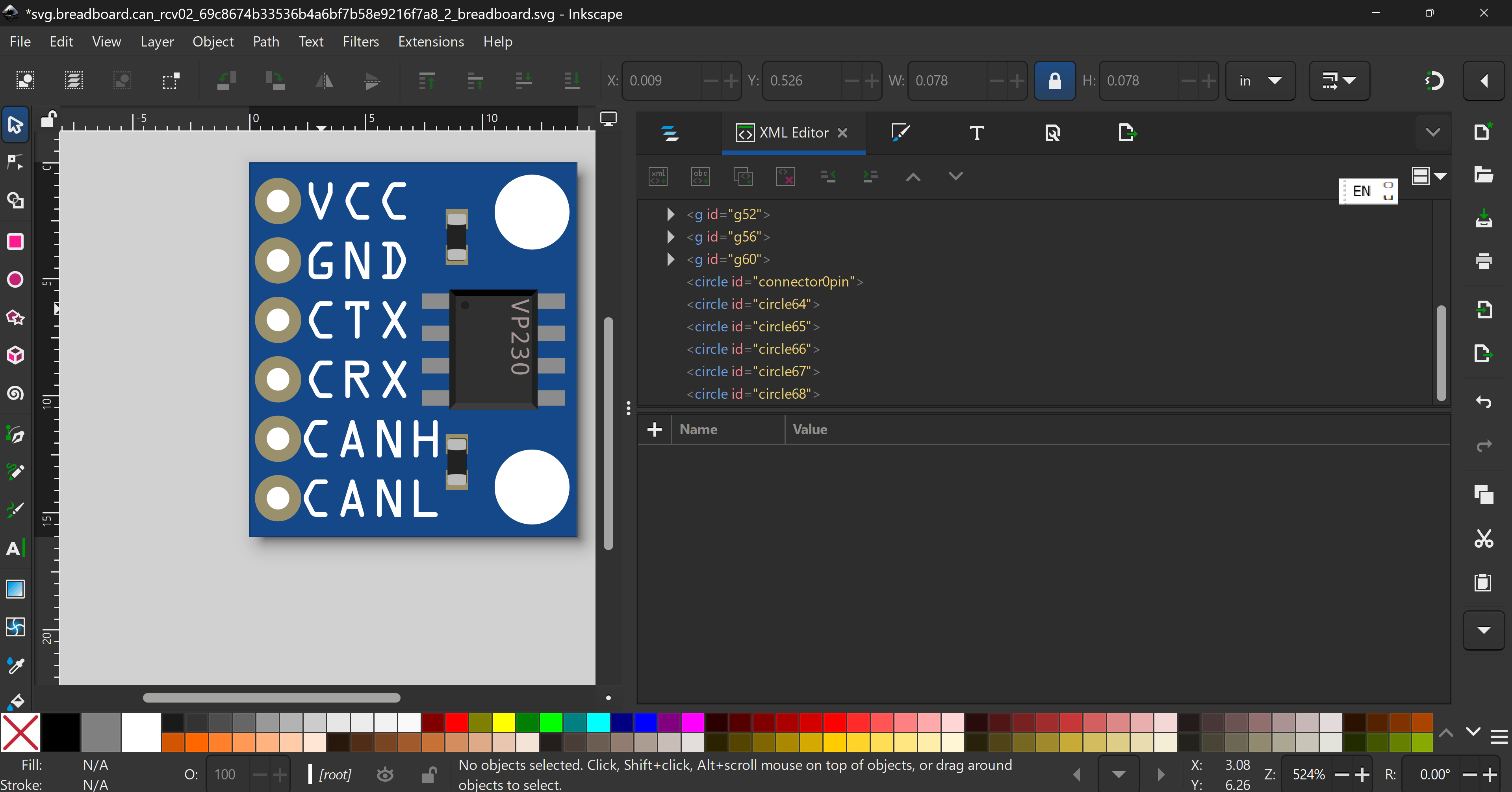
Task: Pick the red color swatch in palette
Action: [456, 722]
